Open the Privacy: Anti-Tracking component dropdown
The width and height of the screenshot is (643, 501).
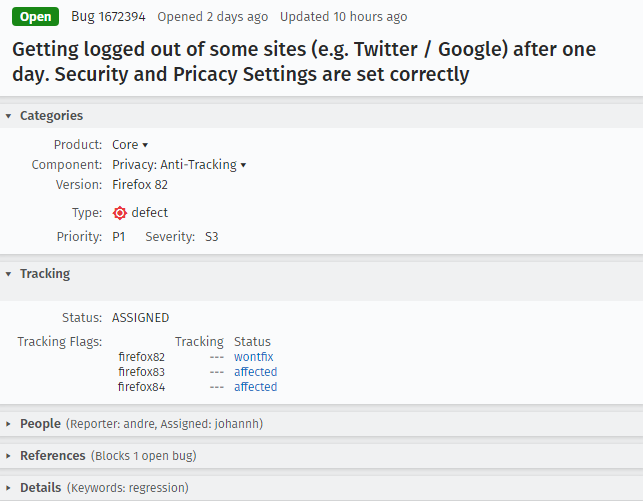pos(179,165)
